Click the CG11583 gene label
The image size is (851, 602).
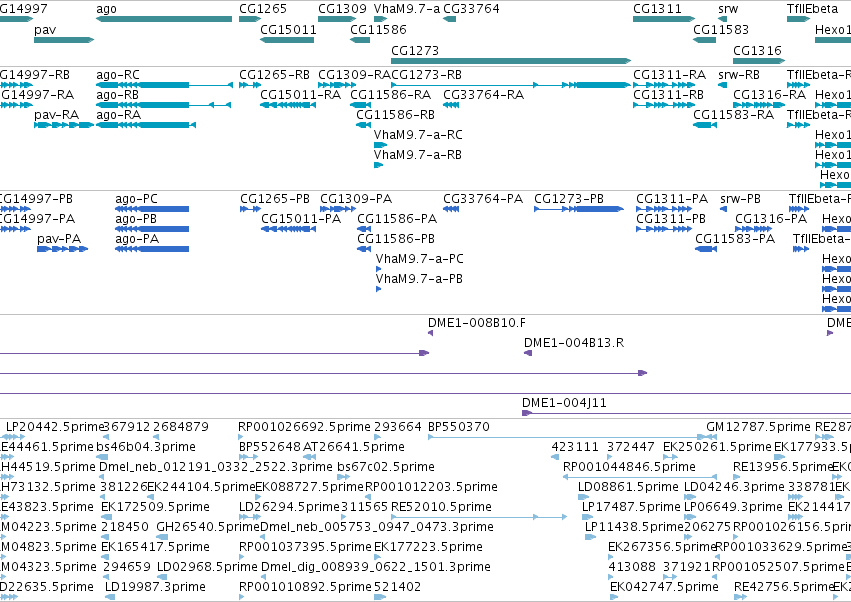721,29
